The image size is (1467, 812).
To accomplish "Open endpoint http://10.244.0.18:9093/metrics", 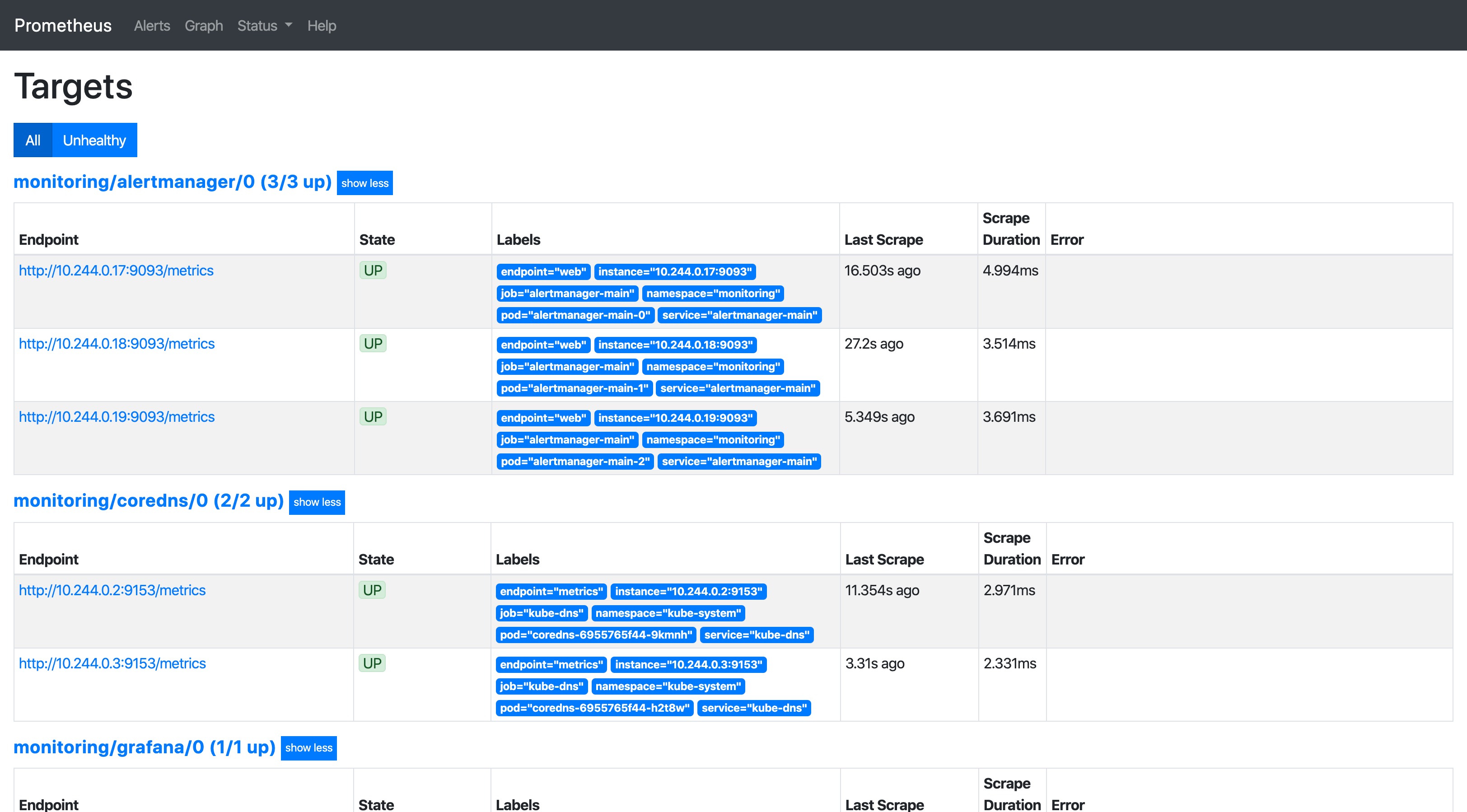I will tap(117, 343).
